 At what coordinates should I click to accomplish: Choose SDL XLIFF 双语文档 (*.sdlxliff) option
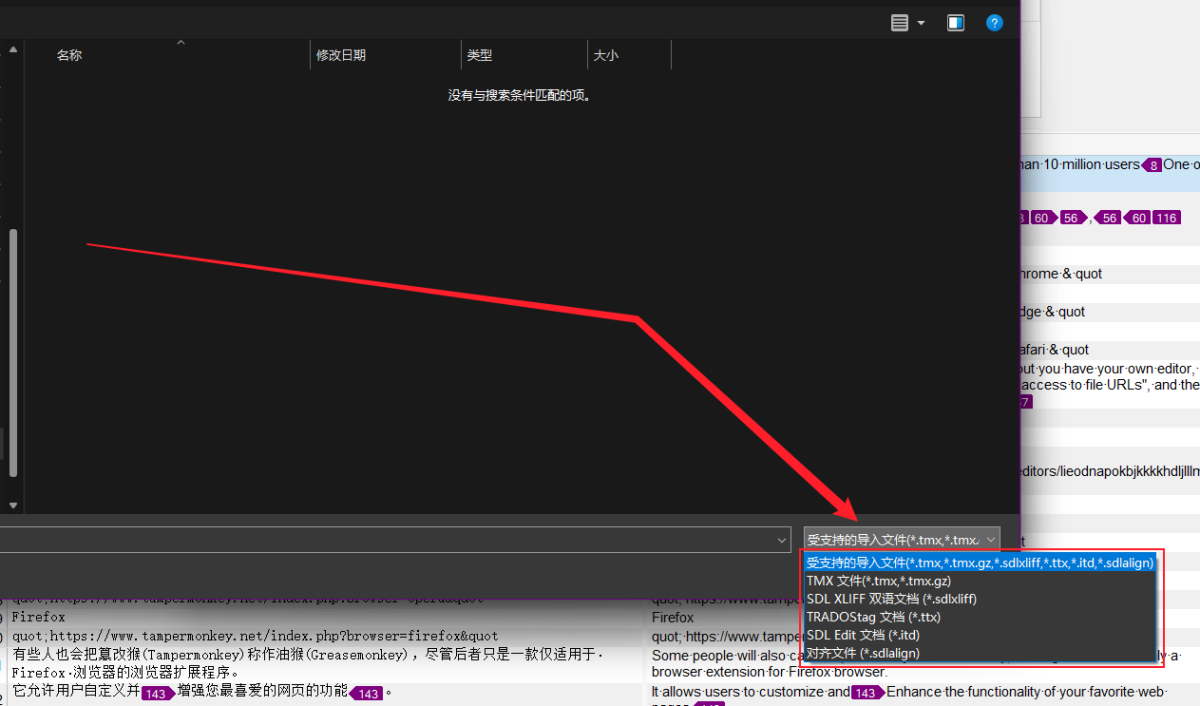click(x=891, y=599)
